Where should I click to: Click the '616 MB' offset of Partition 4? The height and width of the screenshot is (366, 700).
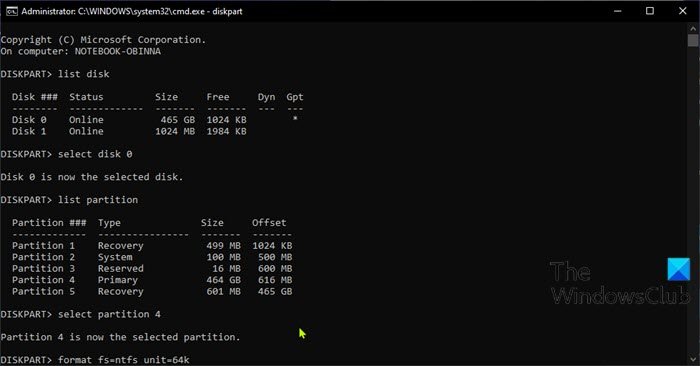[275, 280]
